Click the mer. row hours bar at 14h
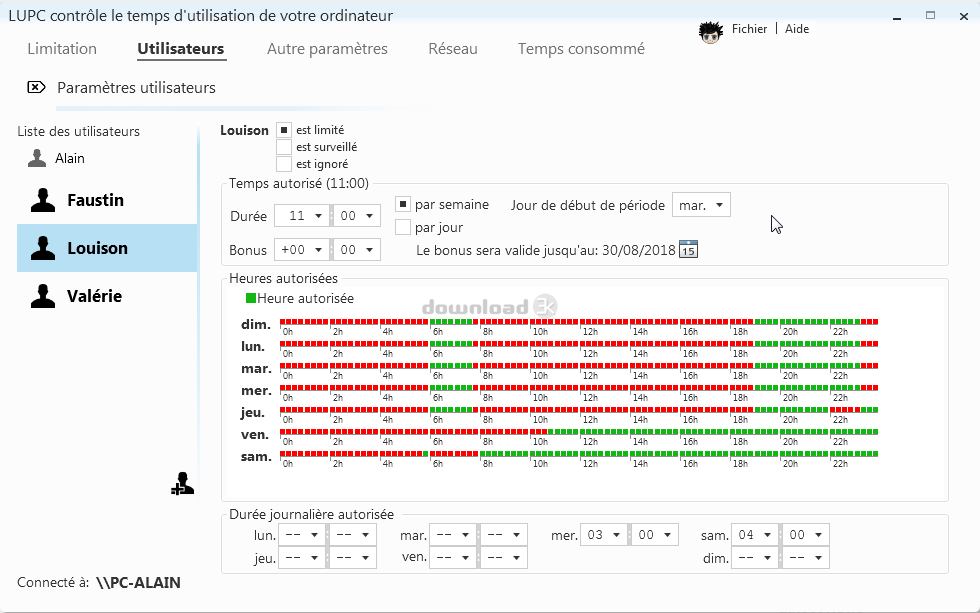 tap(632, 388)
